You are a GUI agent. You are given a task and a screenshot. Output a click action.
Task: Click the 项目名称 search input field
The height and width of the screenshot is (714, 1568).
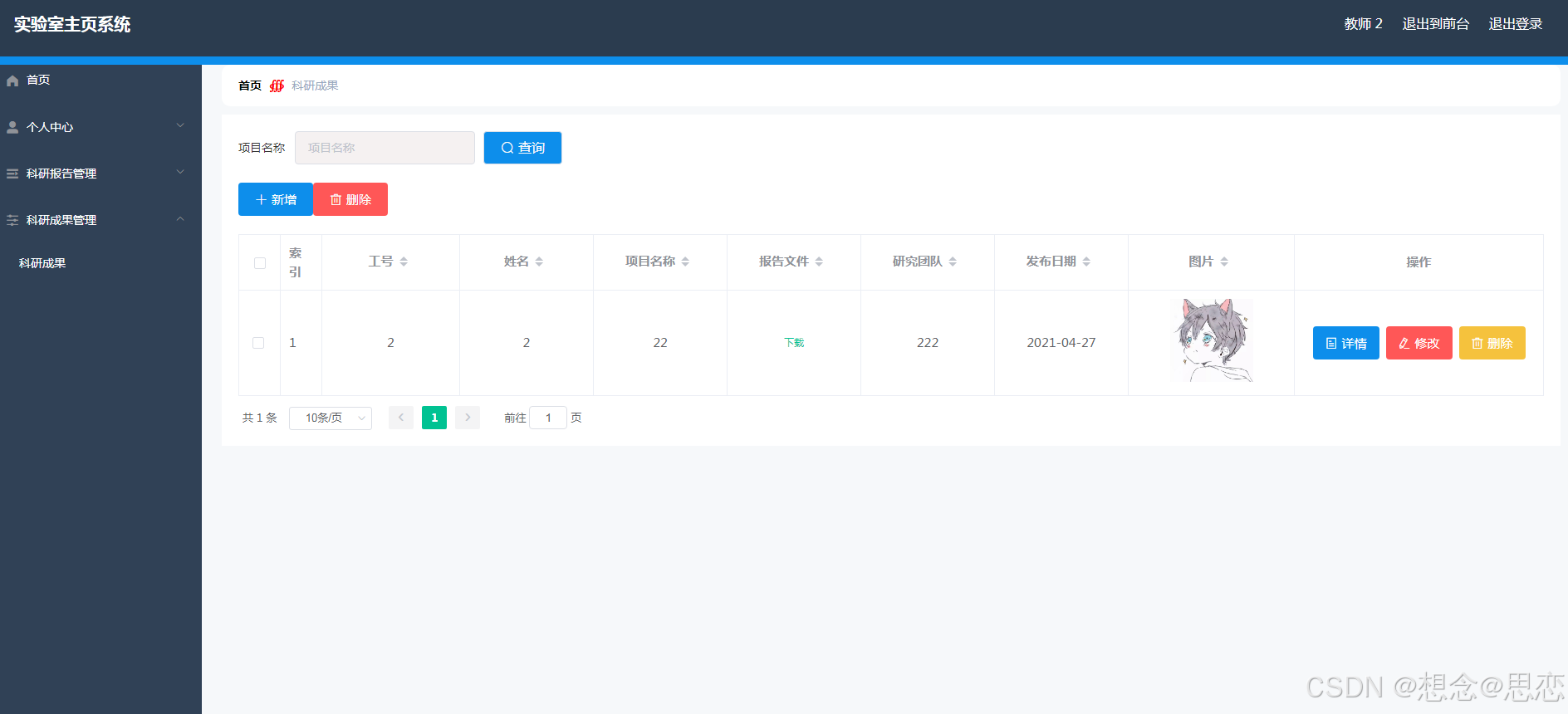pos(385,148)
